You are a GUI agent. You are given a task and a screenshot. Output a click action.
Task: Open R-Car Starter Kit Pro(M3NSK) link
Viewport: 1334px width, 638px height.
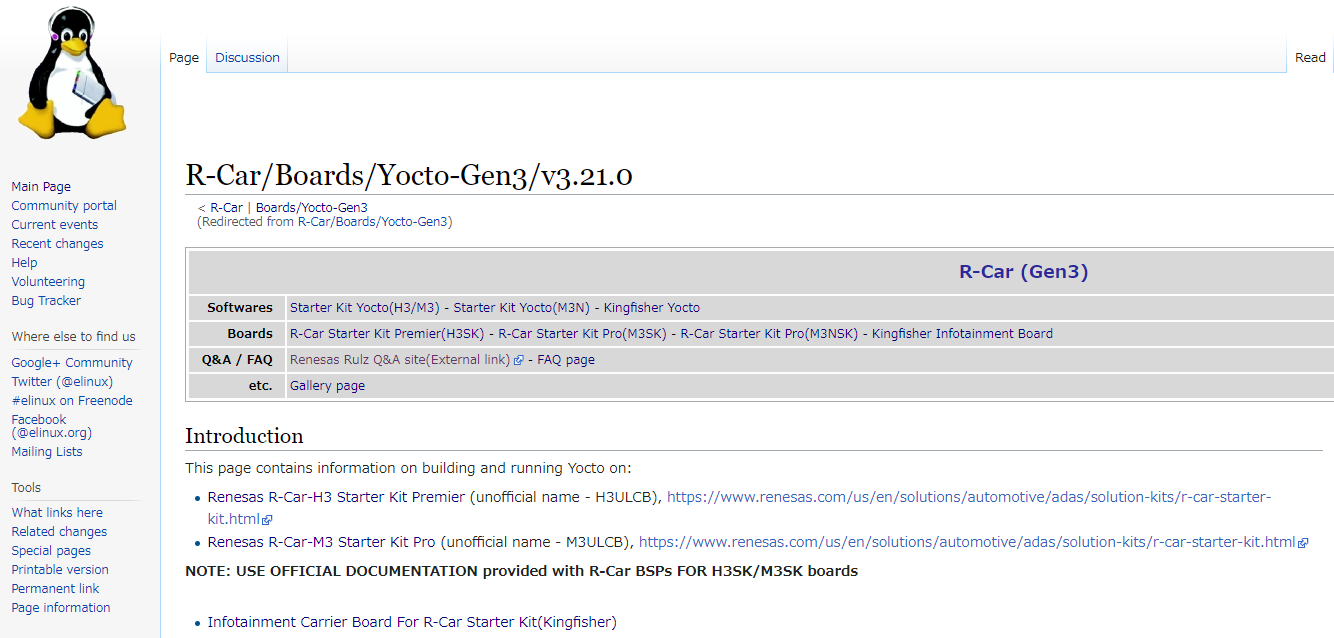coord(769,334)
